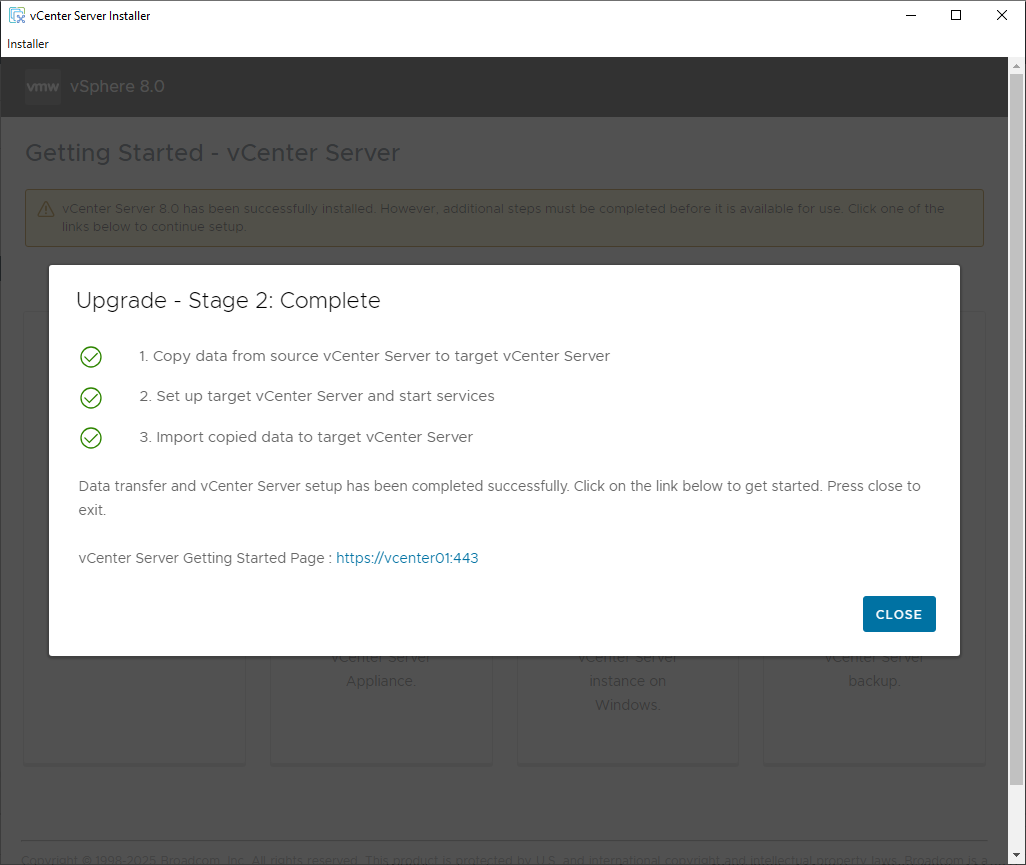Minimize the installer window
This screenshot has width=1026, height=865.
[x=910, y=15]
